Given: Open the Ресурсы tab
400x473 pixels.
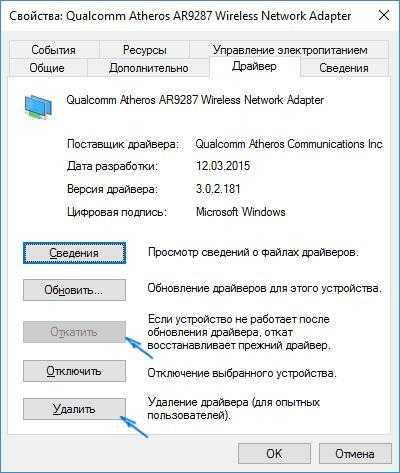Looking at the screenshot, I should point(144,50).
